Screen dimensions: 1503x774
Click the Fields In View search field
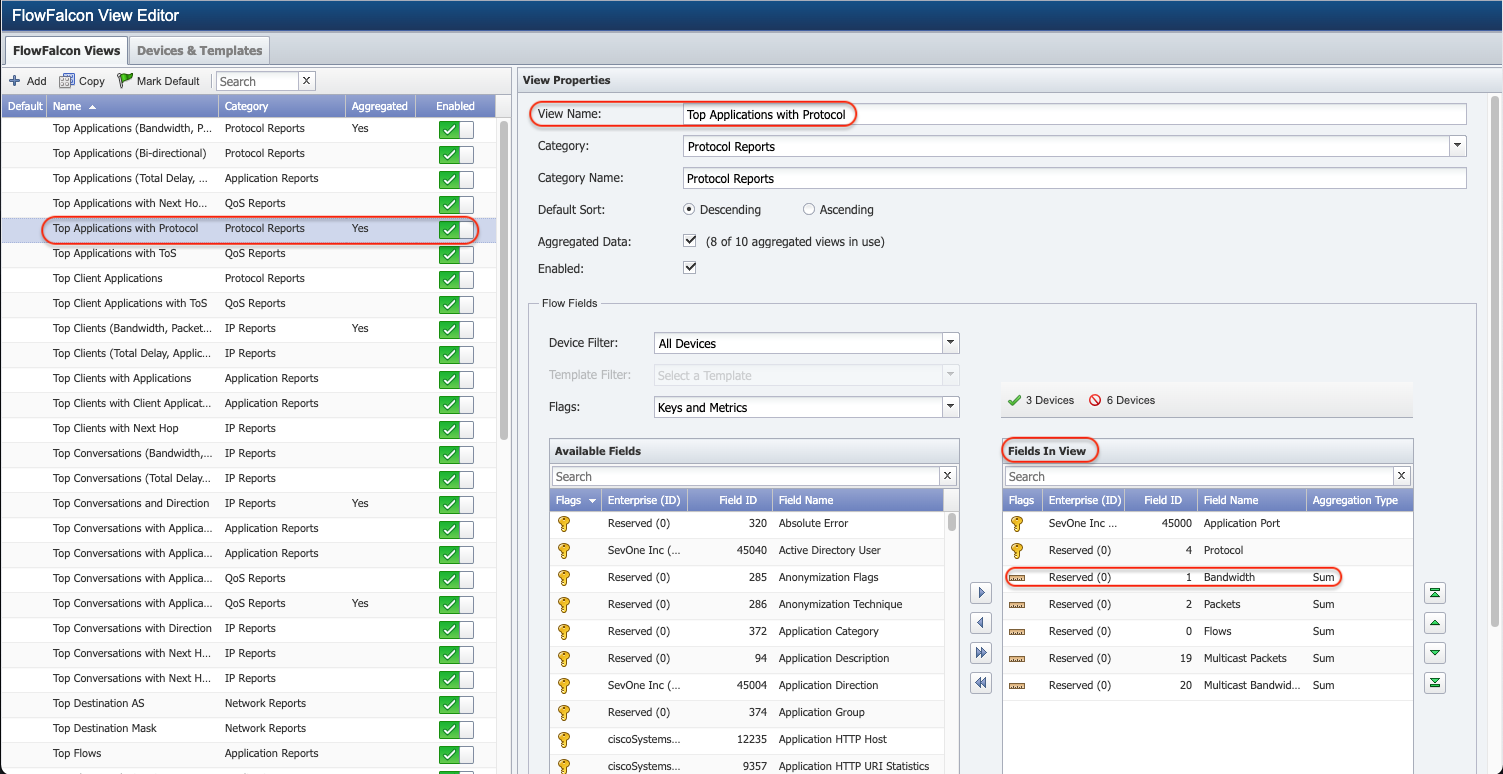[1200, 477]
